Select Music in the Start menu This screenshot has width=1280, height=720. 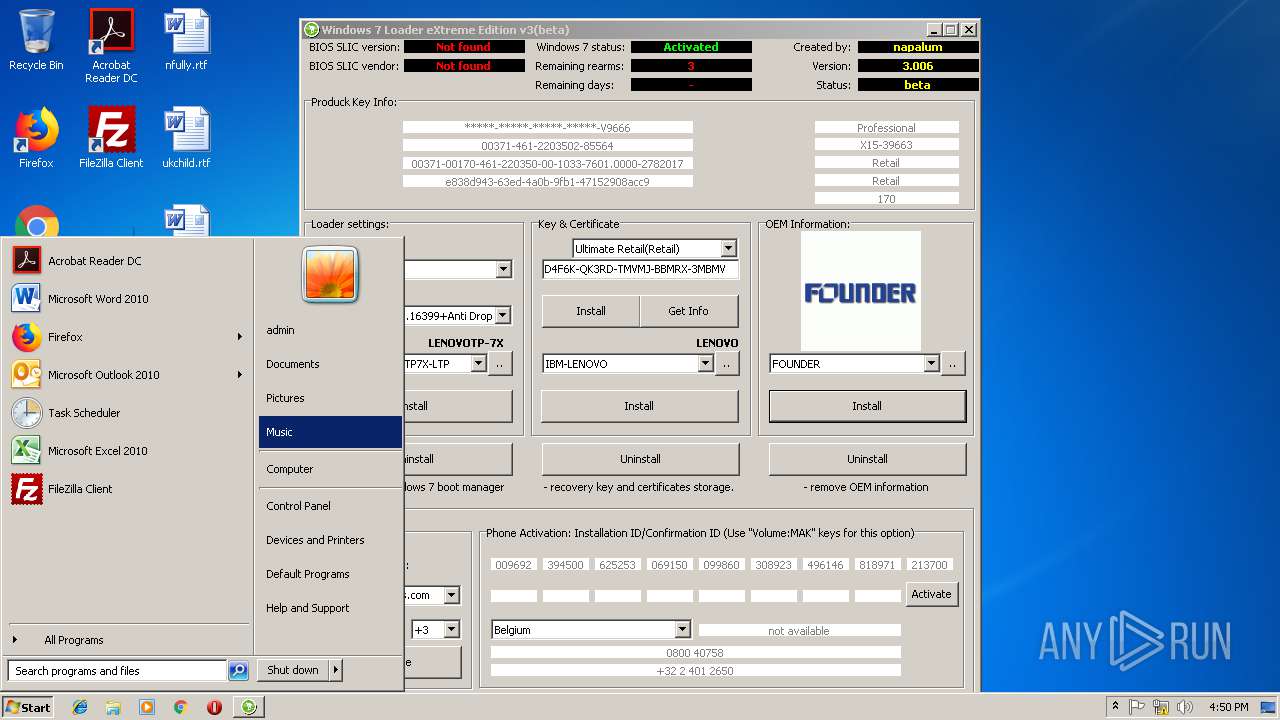click(x=330, y=432)
